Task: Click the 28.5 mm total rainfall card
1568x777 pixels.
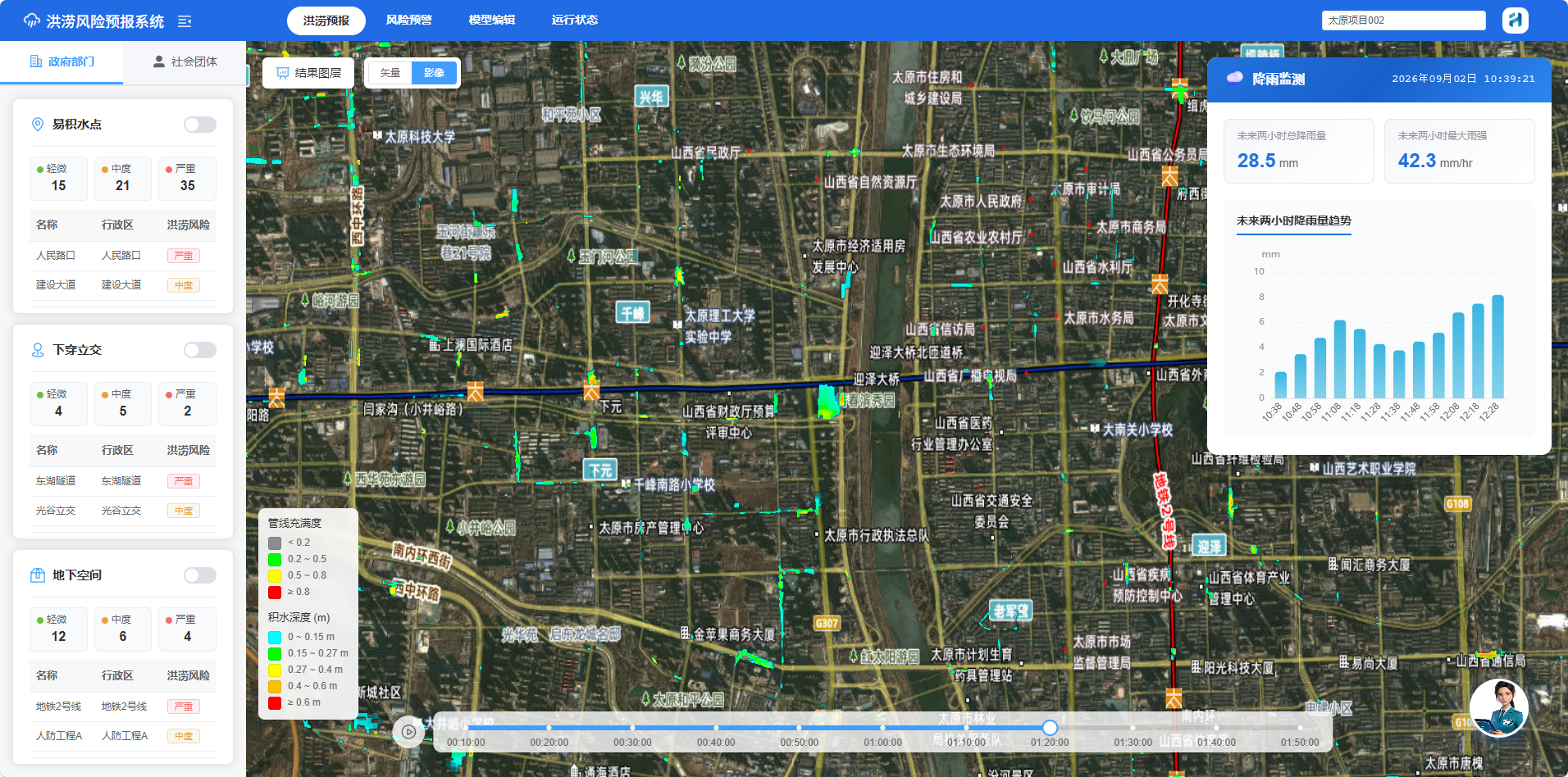Action: point(1299,151)
